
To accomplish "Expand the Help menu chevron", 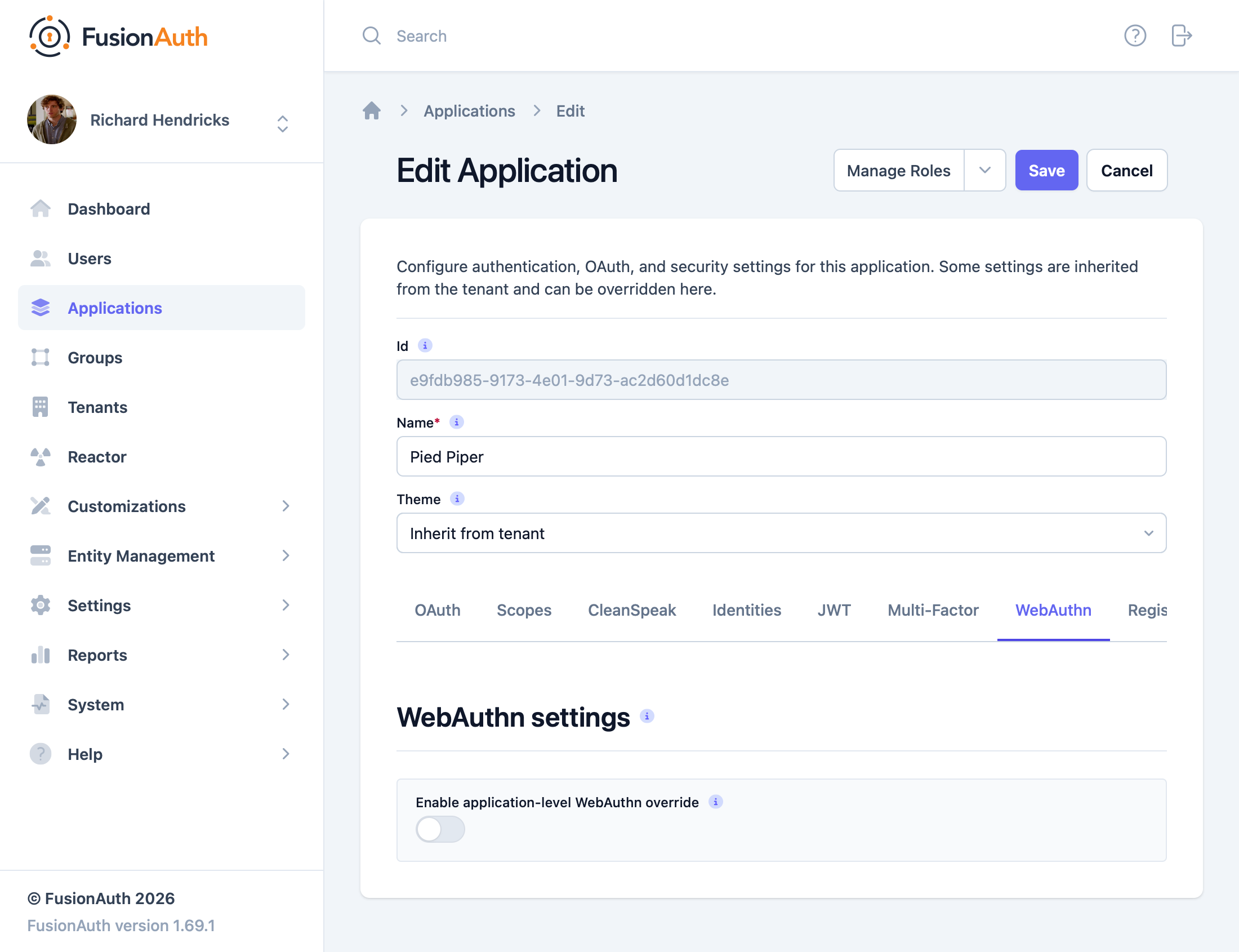I will pos(286,754).
